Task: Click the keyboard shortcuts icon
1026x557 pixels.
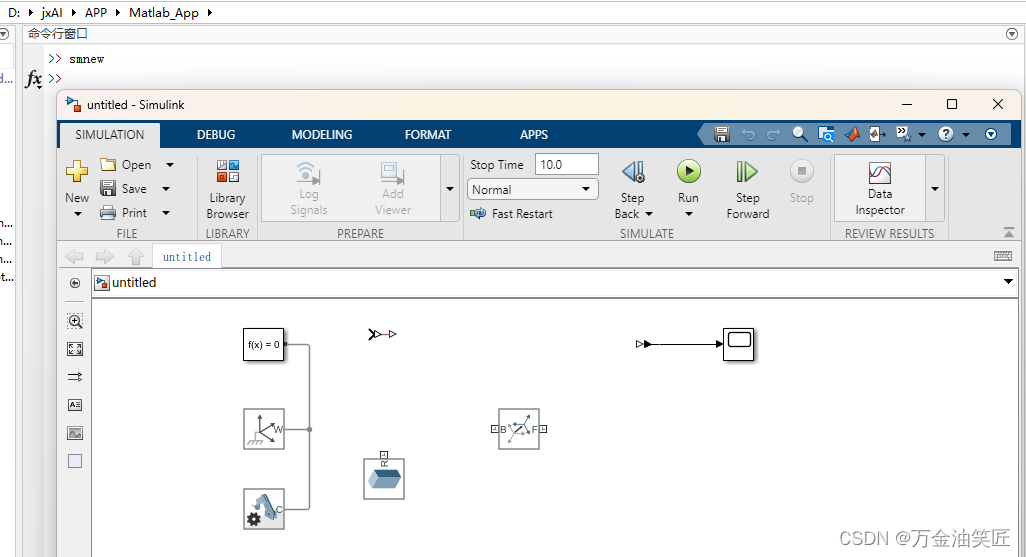Action: [x=1002, y=256]
